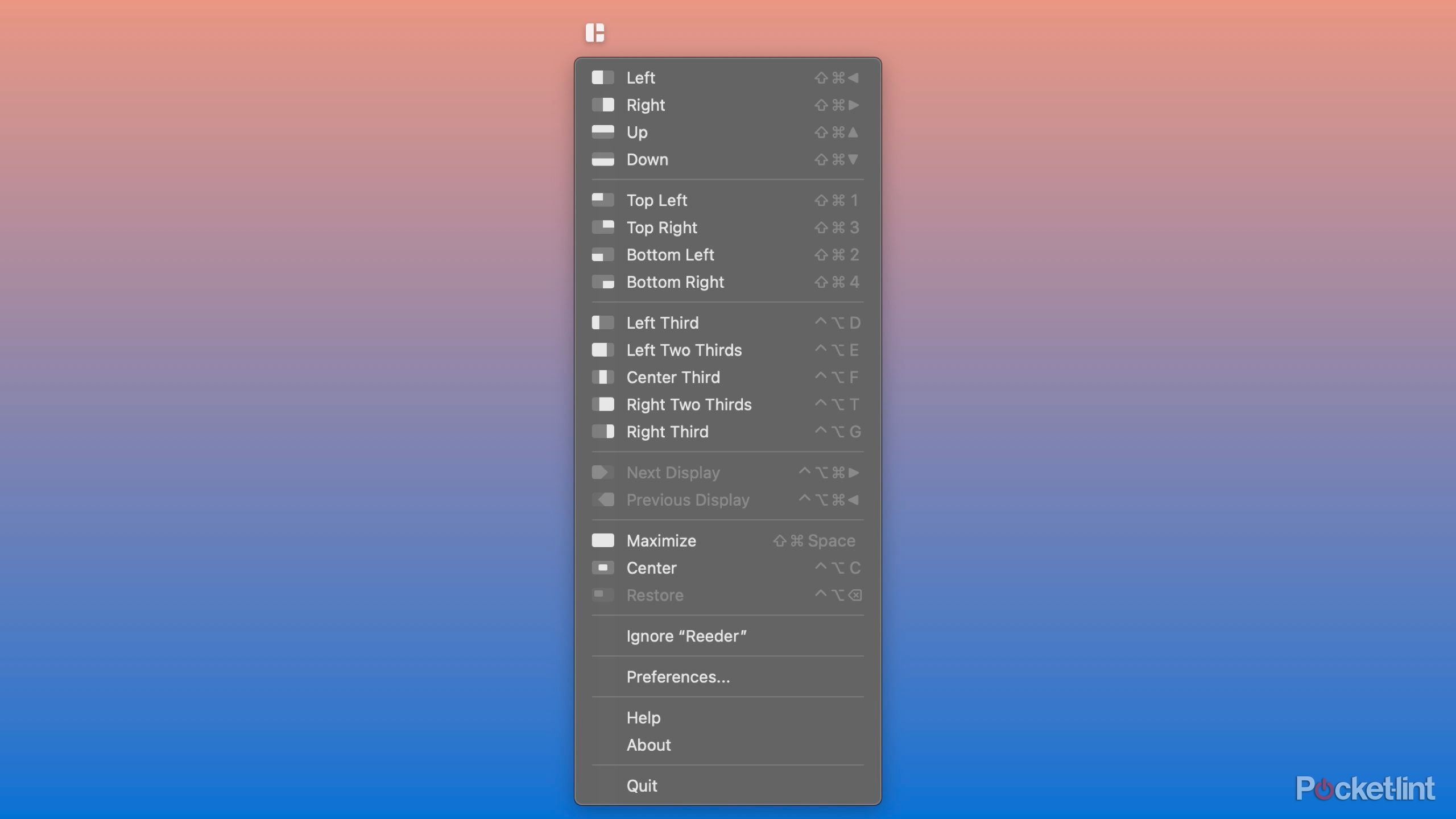Choose Ignore "Reeder"

point(687,636)
